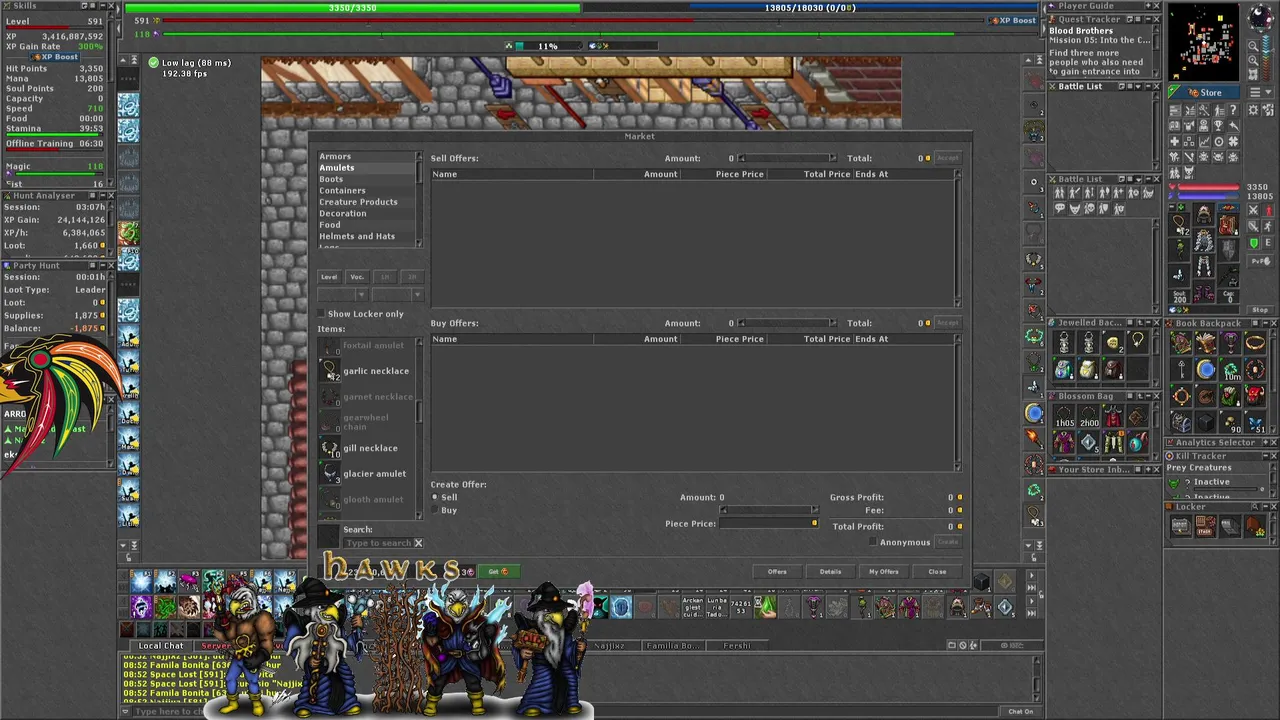The image size is (1280, 720).
Task: Select garnet necklace in Items list
Action: tap(366, 397)
